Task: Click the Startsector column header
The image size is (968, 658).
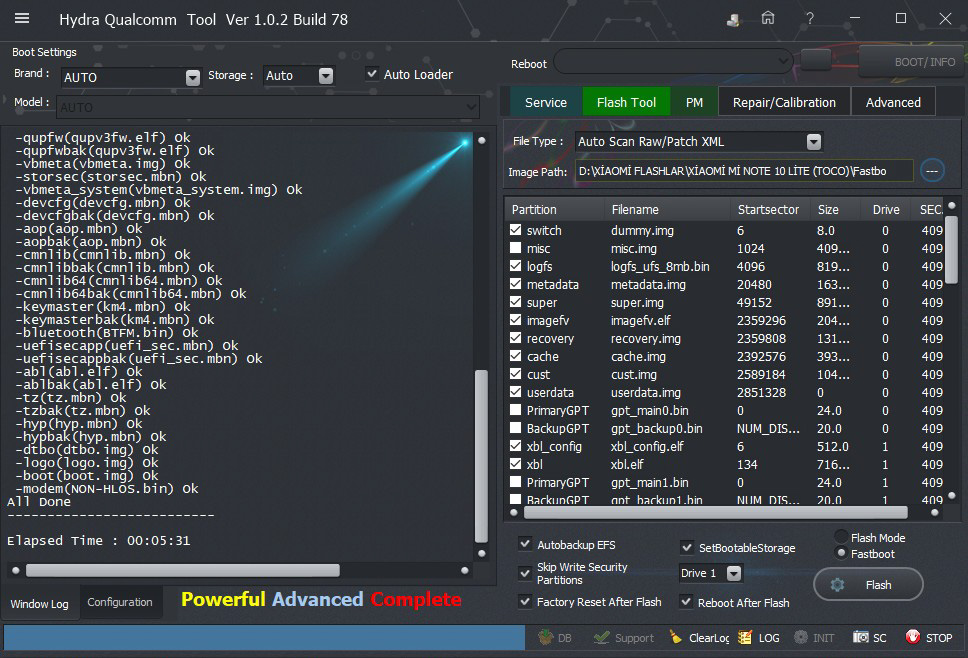Action: 768,210
